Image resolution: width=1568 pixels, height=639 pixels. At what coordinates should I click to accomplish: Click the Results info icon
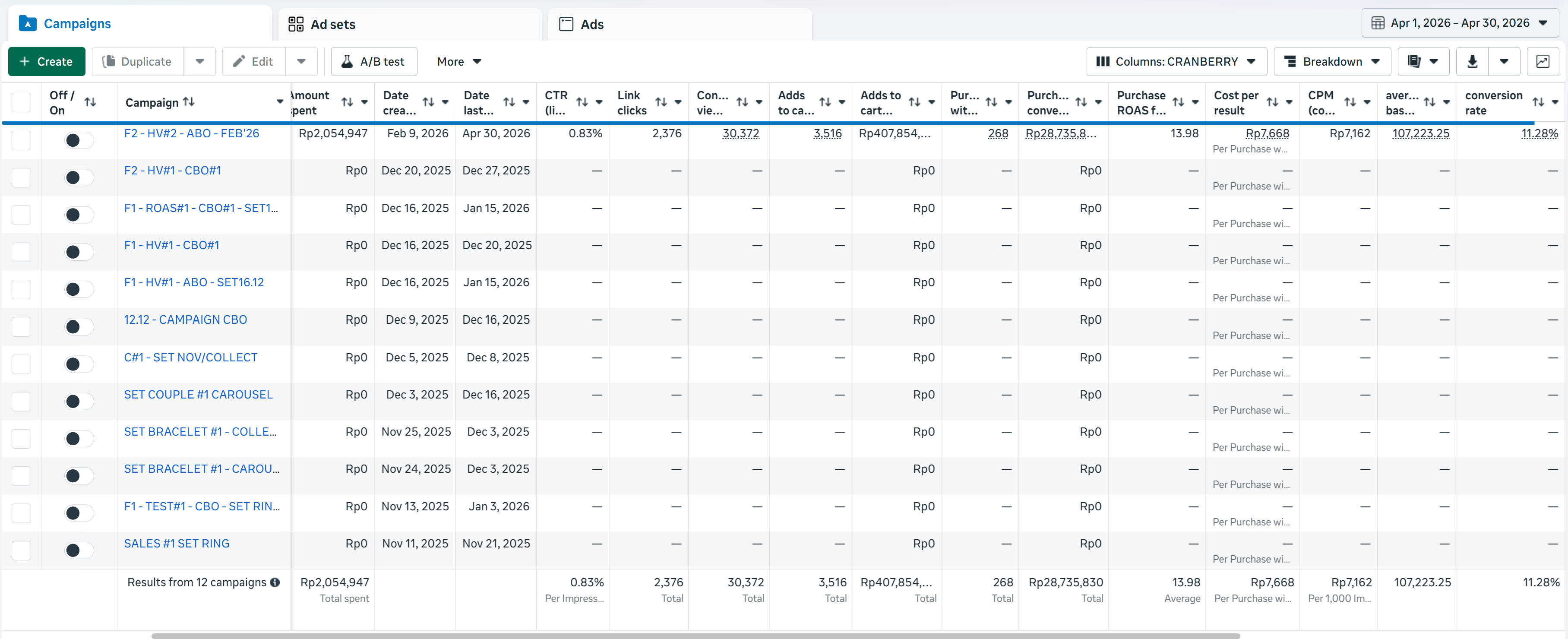(275, 582)
